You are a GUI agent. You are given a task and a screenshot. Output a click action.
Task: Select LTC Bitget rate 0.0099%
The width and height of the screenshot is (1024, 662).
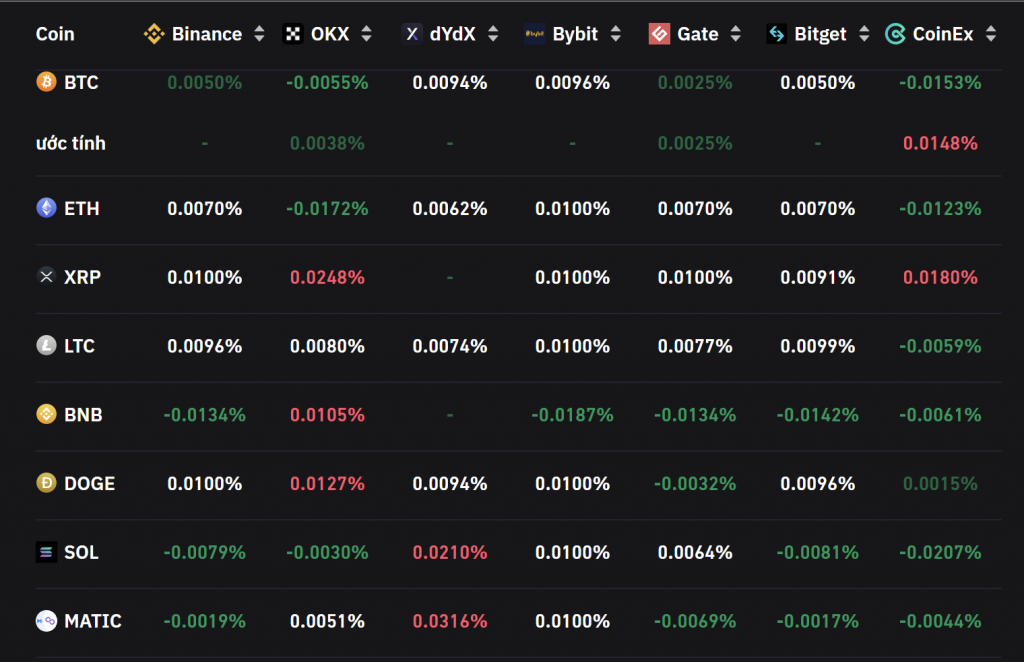[818, 345]
